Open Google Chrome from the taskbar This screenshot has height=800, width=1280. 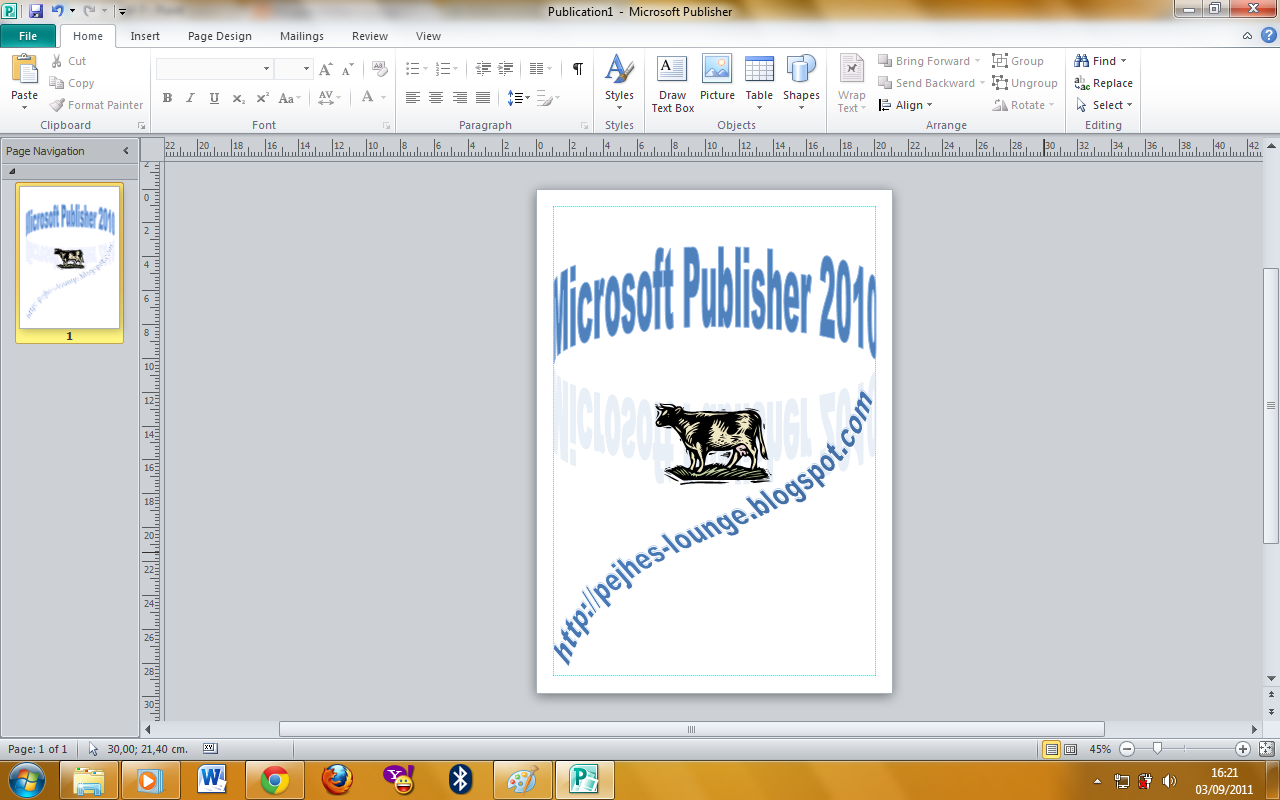(x=275, y=780)
